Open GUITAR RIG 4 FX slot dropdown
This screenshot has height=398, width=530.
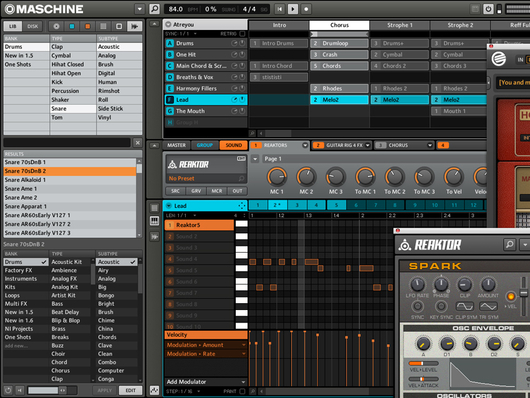pos(367,145)
